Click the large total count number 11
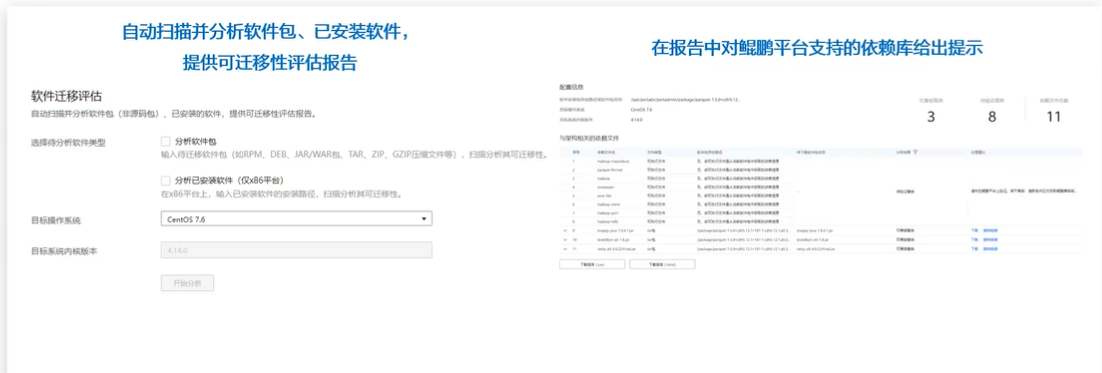Viewport: 1102px width, 373px height. click(1053, 117)
